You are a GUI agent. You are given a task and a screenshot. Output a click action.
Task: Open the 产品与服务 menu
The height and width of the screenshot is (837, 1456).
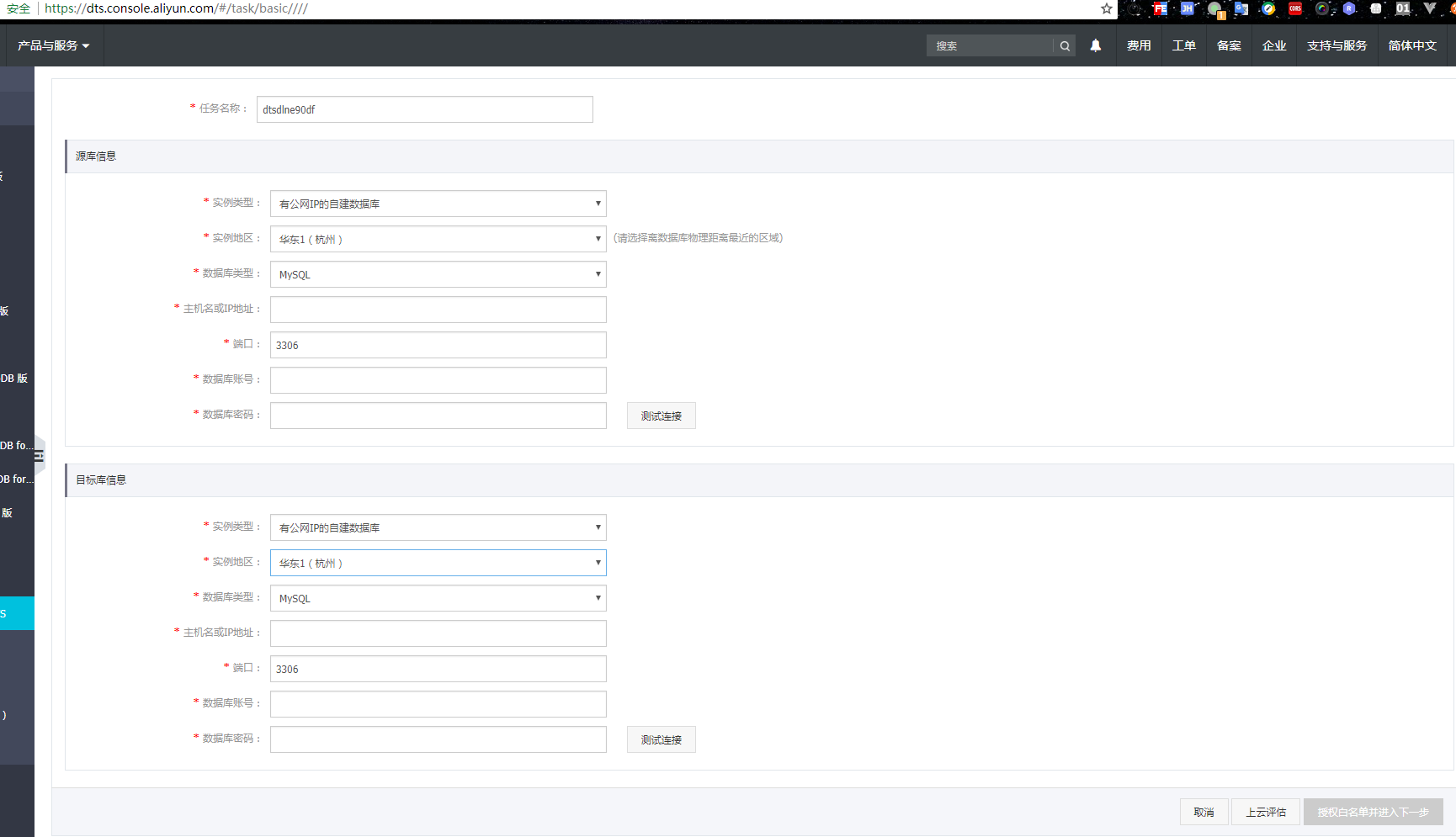click(53, 45)
